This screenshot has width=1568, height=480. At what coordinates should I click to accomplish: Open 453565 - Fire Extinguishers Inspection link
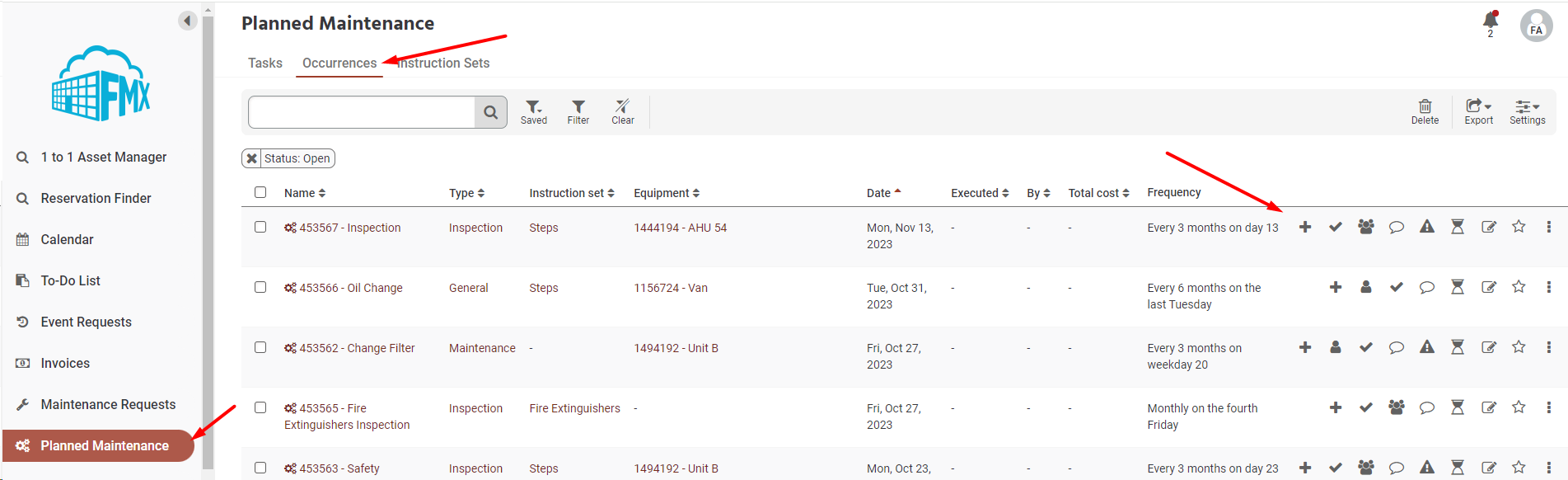(347, 416)
